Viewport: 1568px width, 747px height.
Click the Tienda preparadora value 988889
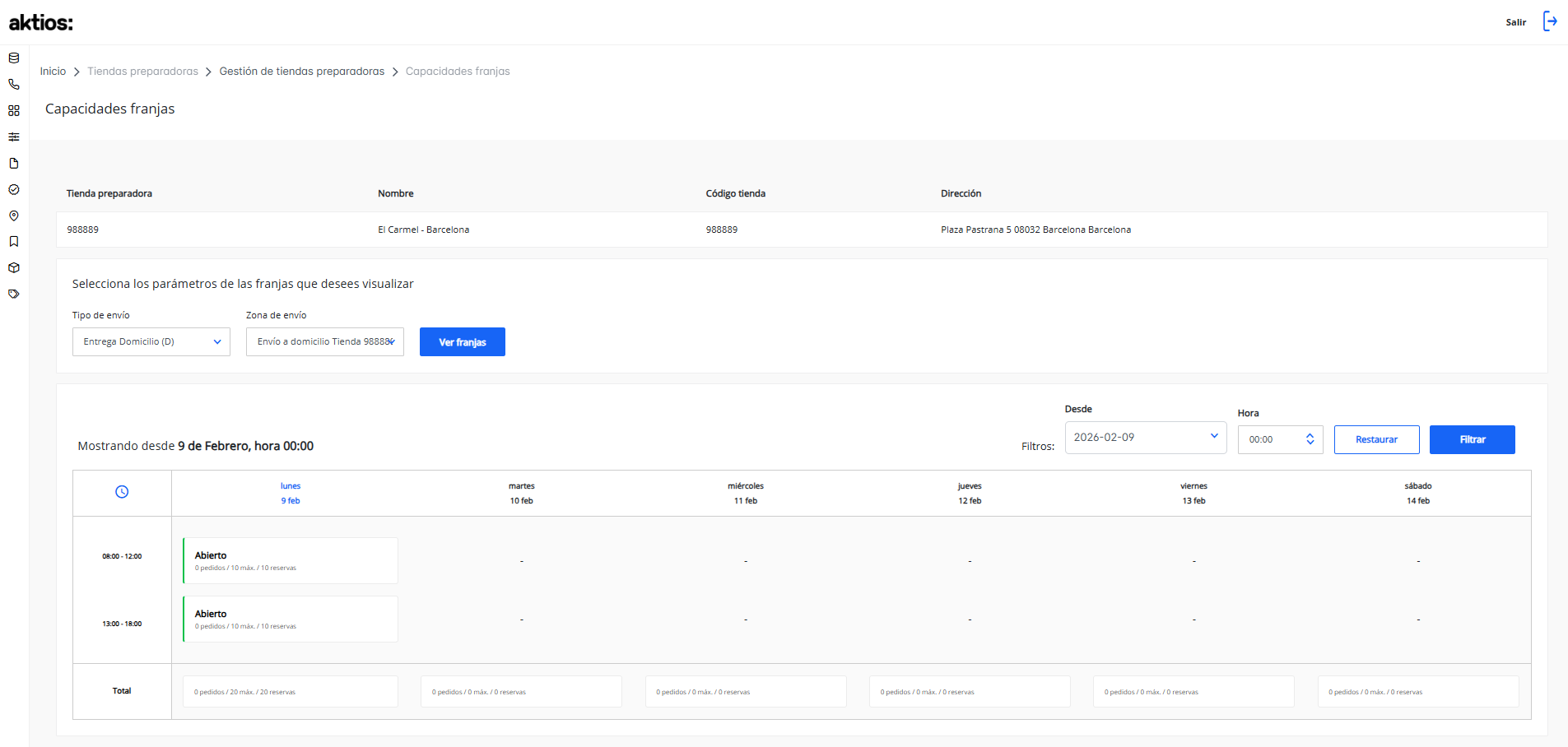(83, 230)
